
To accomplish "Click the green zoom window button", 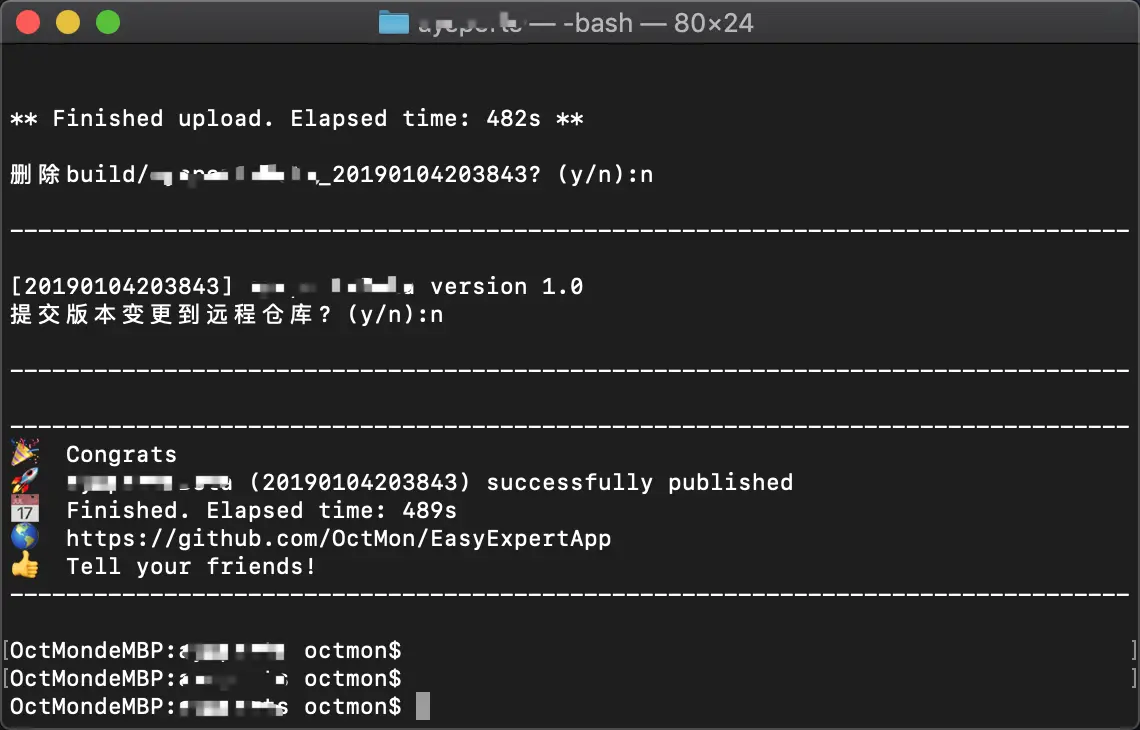I will pyautogui.click(x=107, y=22).
